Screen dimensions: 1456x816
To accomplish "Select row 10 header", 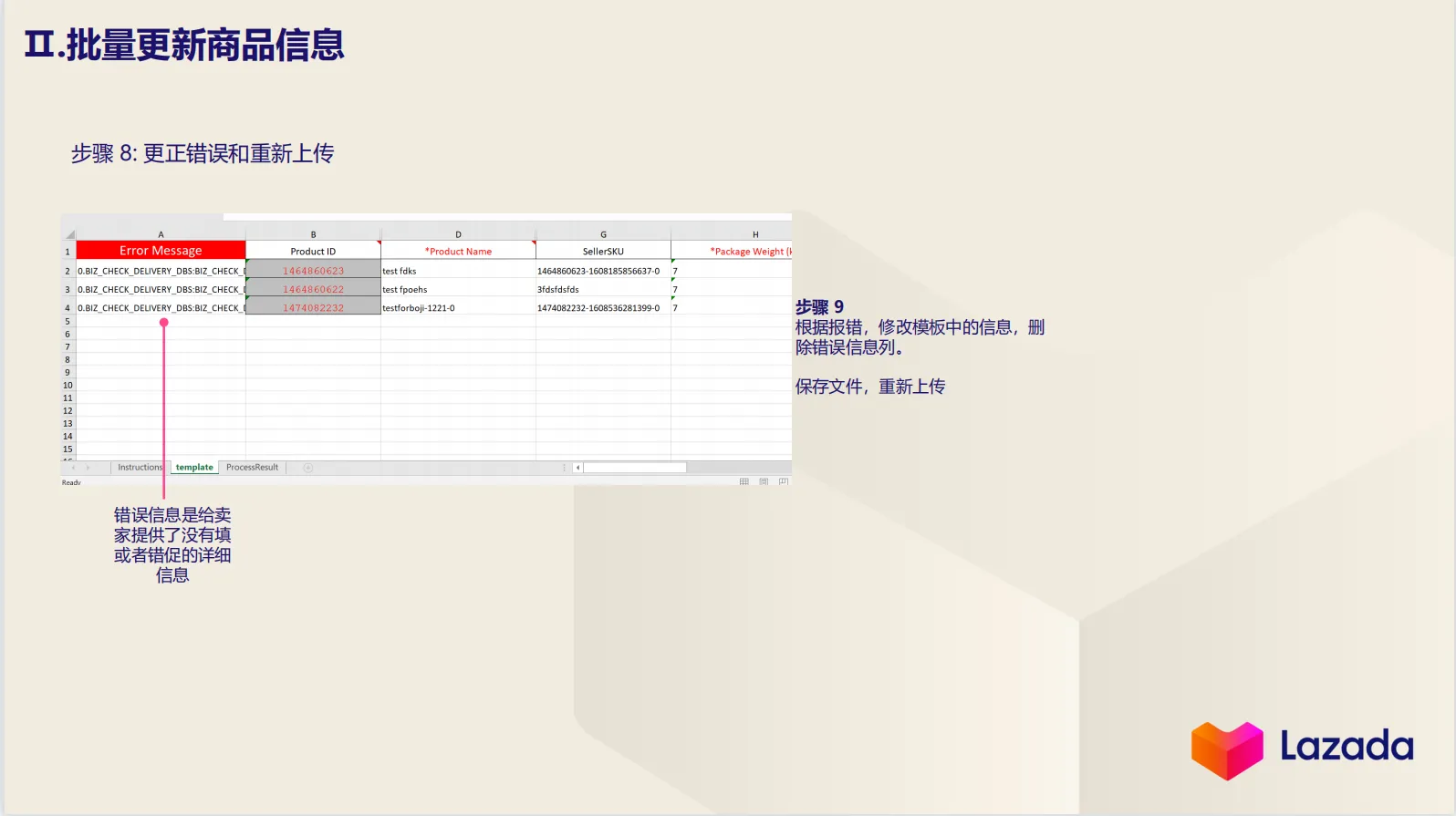I will [68, 385].
